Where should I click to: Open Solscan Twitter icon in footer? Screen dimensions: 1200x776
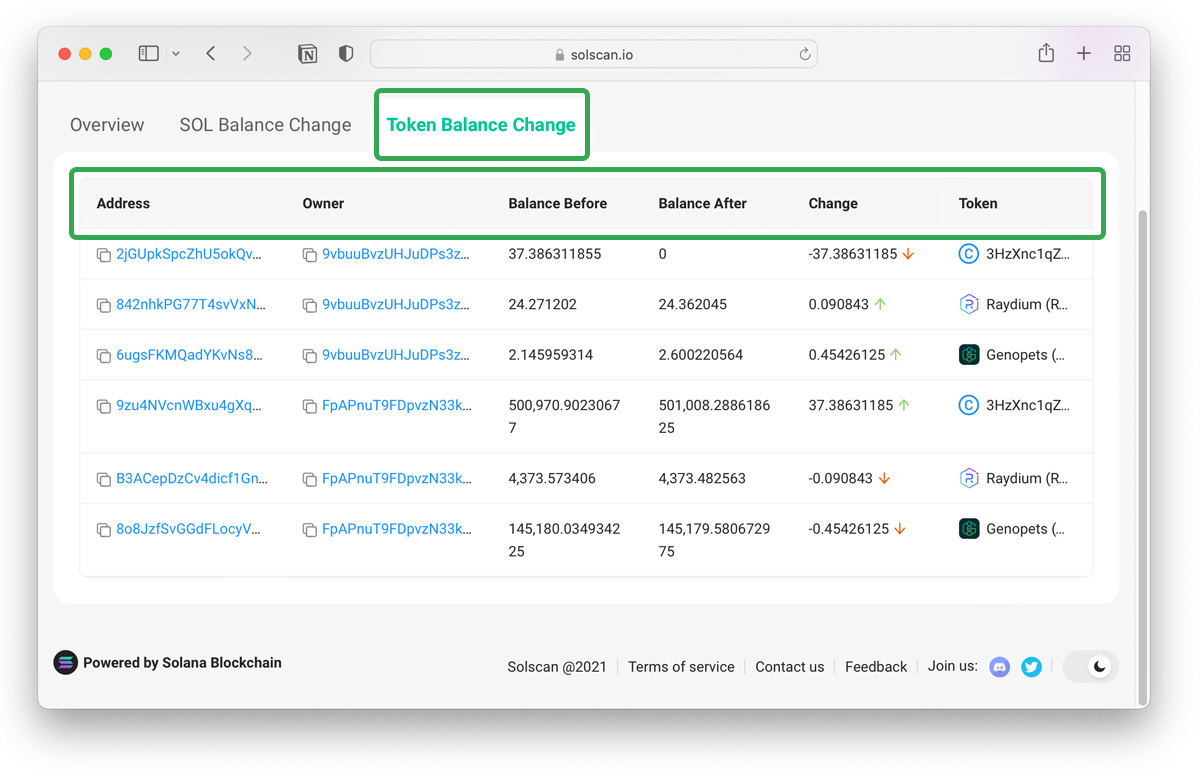point(1031,666)
